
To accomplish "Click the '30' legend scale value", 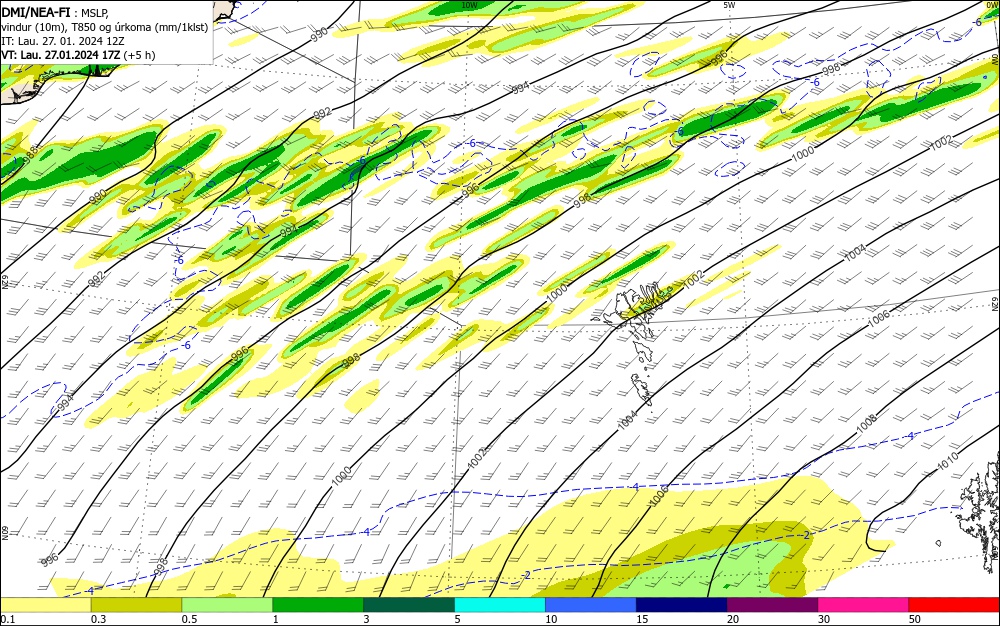I will [824, 619].
